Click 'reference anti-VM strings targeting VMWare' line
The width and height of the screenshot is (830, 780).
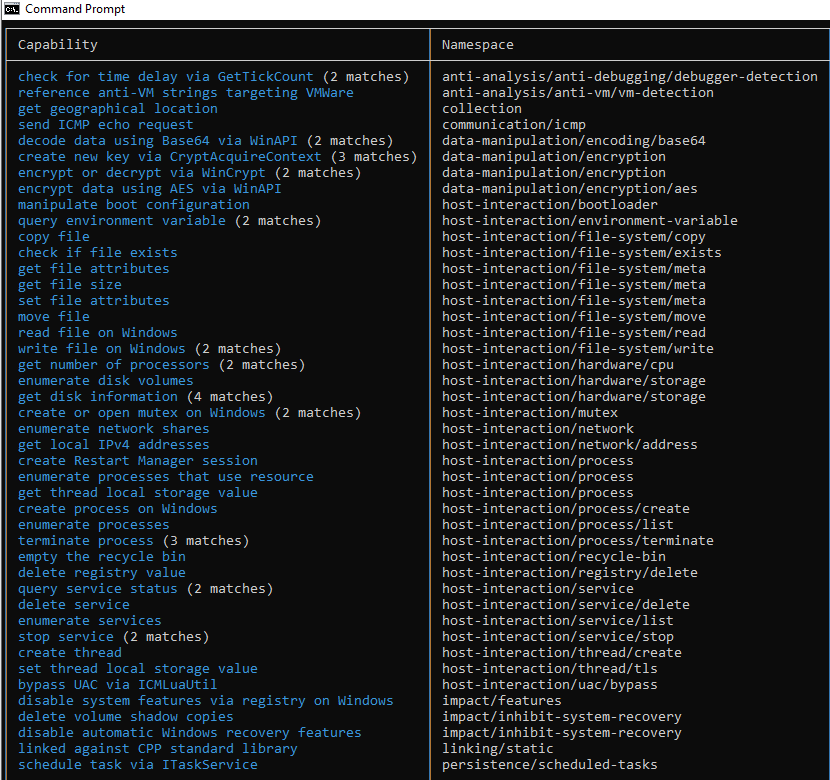[186, 93]
